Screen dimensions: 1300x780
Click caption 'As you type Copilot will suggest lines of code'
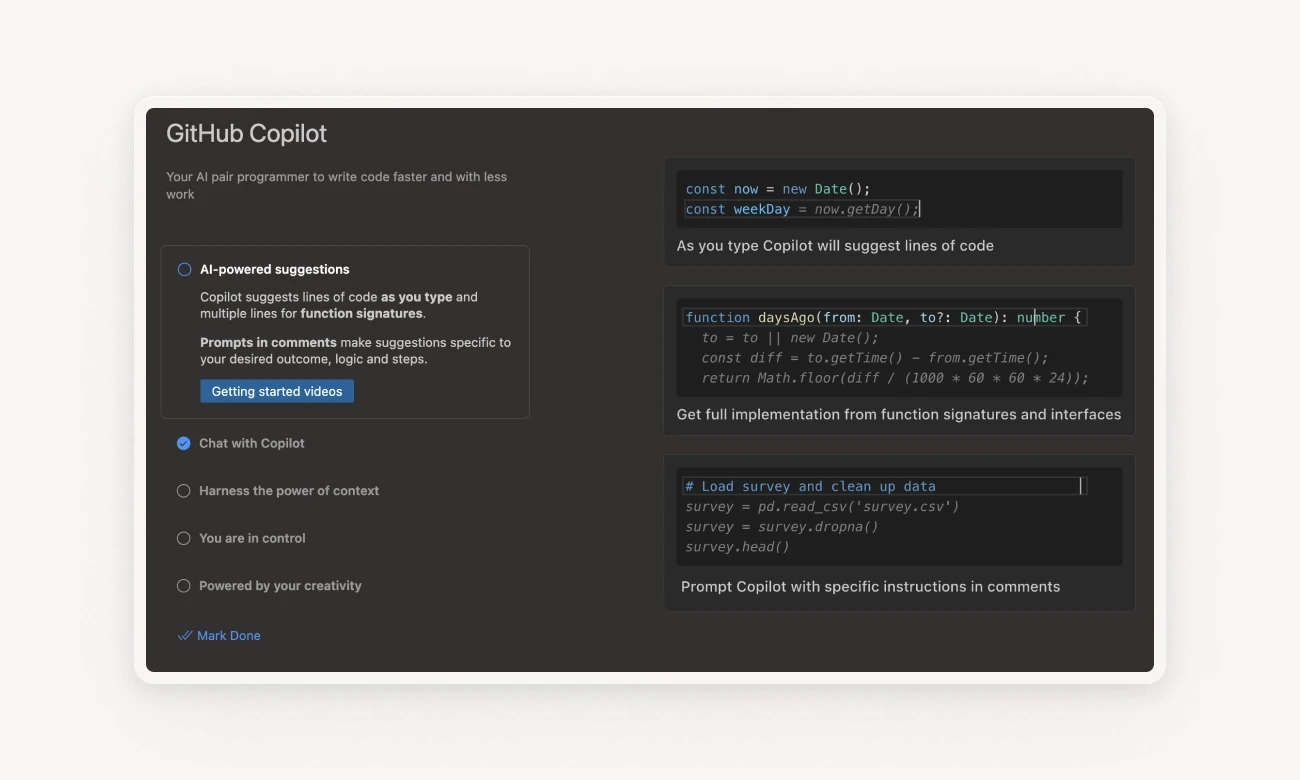835,246
